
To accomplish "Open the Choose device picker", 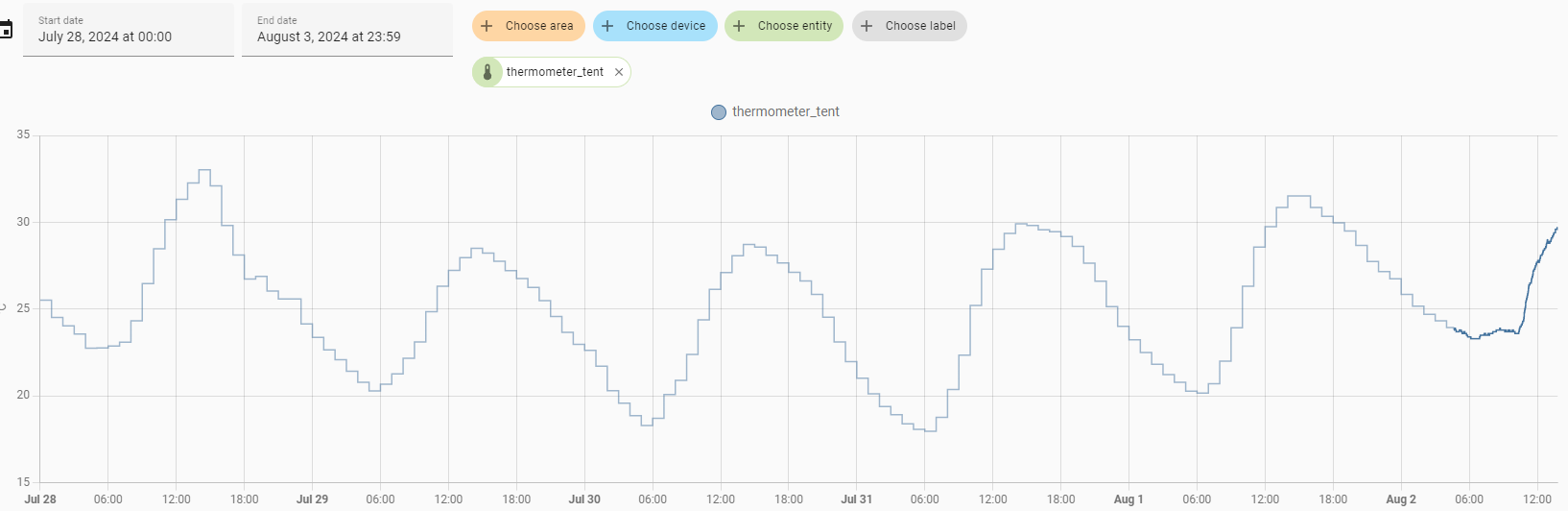I will 655,26.
